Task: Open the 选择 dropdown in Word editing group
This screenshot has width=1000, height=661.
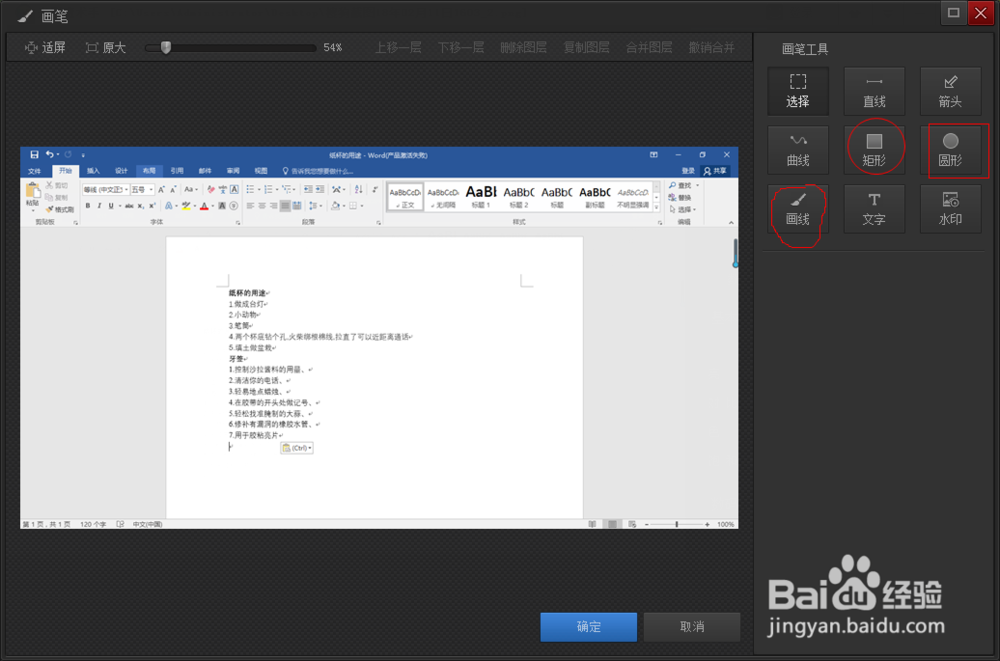Action: tap(682, 209)
